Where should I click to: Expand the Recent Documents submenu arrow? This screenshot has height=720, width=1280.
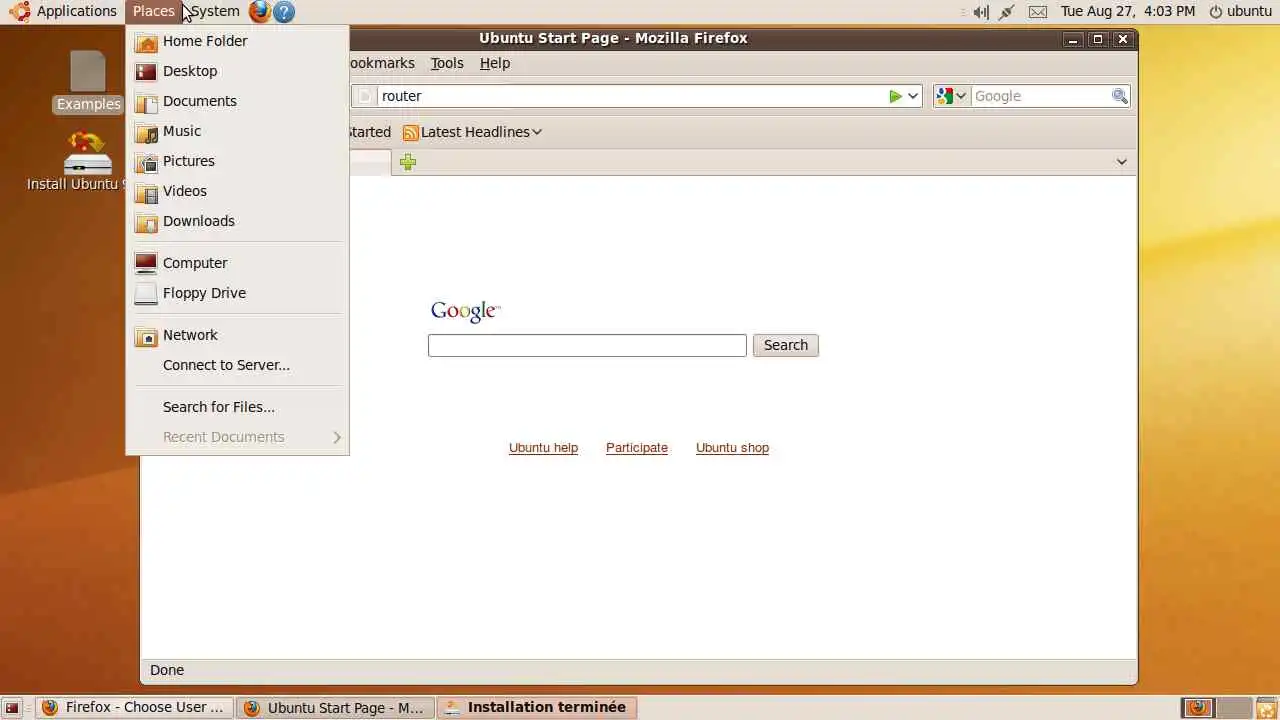(337, 437)
